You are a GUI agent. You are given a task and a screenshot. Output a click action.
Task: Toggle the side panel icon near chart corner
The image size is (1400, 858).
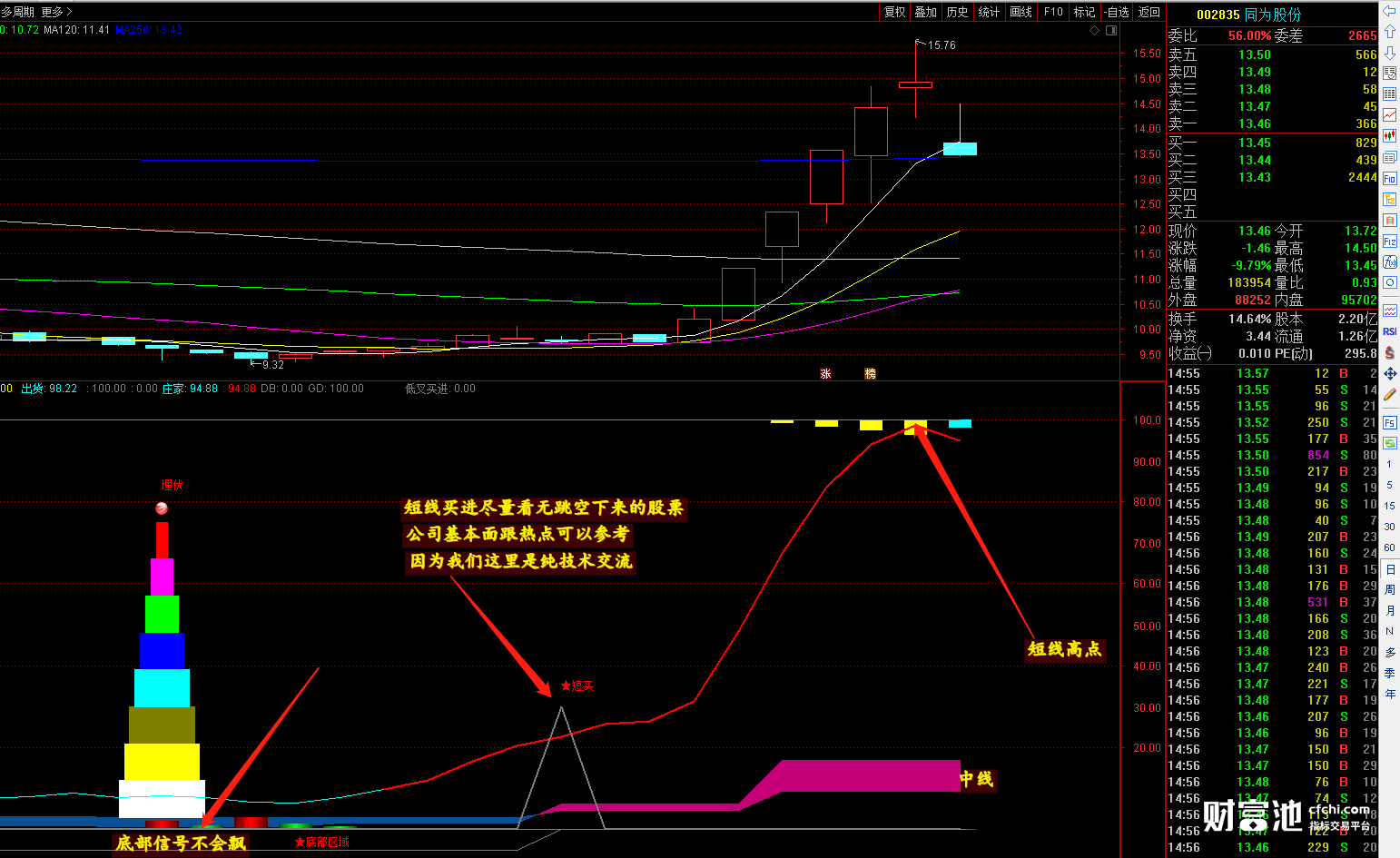[x=1111, y=30]
